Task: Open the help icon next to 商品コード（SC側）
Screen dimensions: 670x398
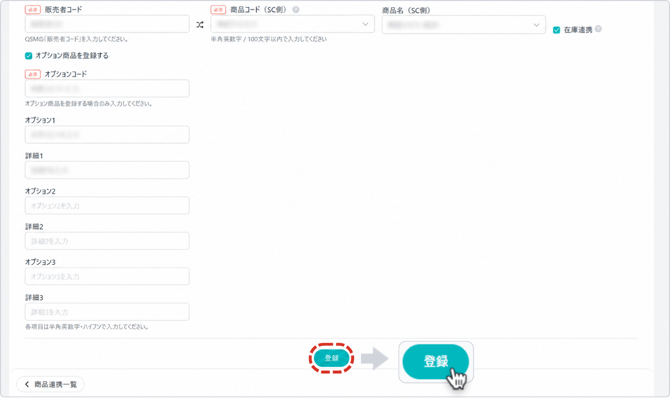Action: [296, 9]
